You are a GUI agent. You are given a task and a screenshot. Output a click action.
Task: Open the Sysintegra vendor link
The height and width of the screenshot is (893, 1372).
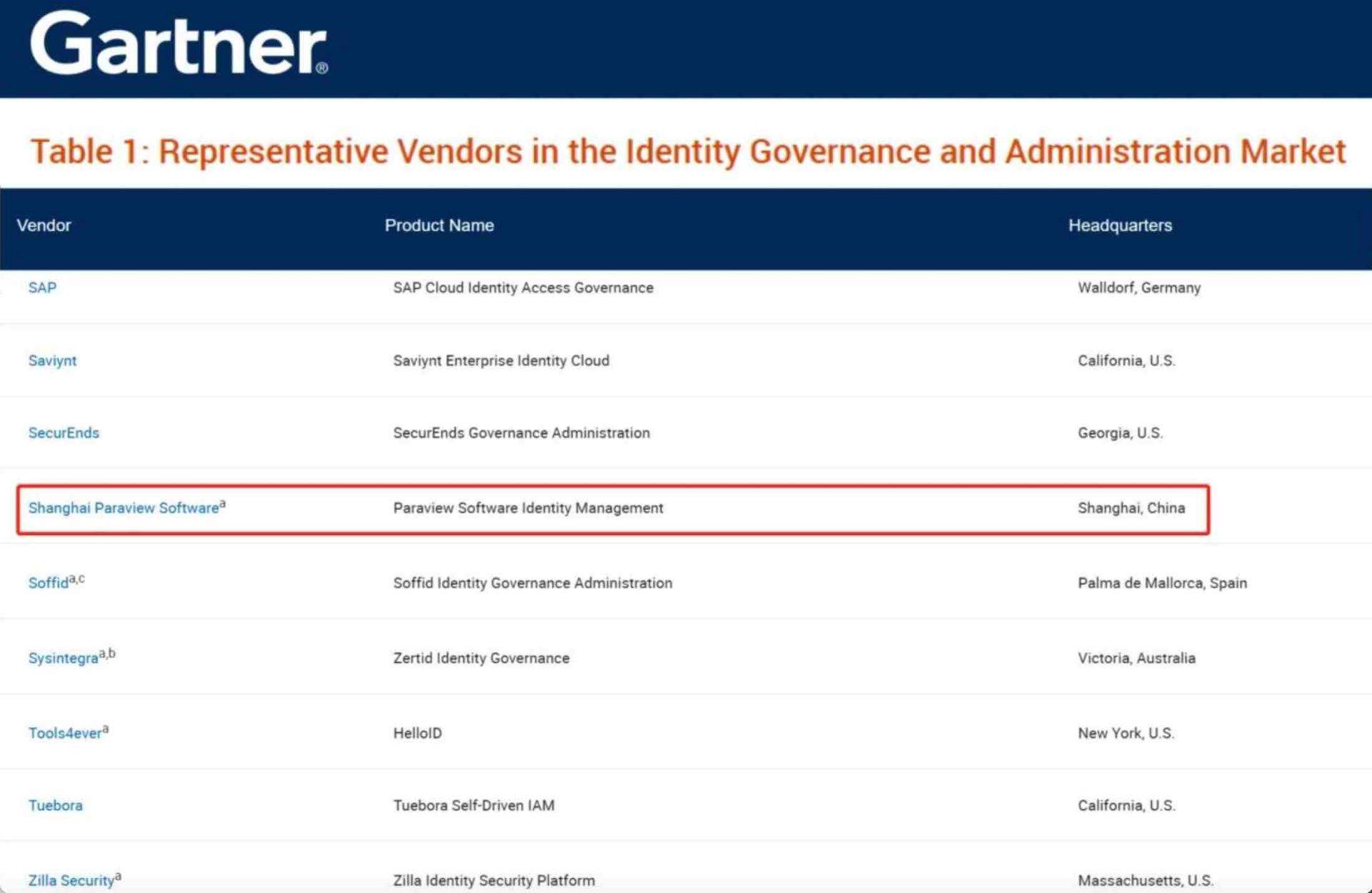point(63,657)
